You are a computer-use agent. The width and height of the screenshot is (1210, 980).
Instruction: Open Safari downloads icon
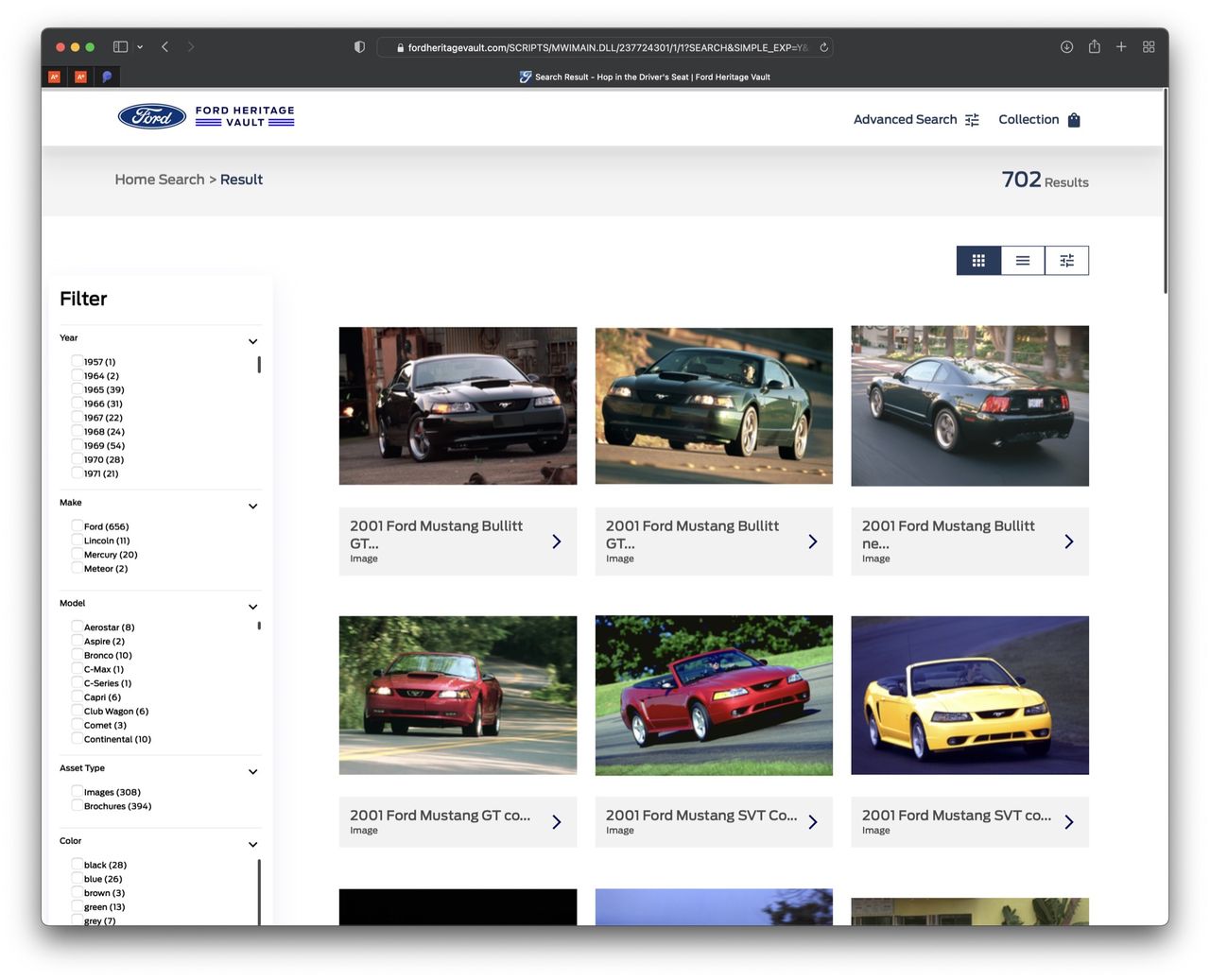[1066, 46]
